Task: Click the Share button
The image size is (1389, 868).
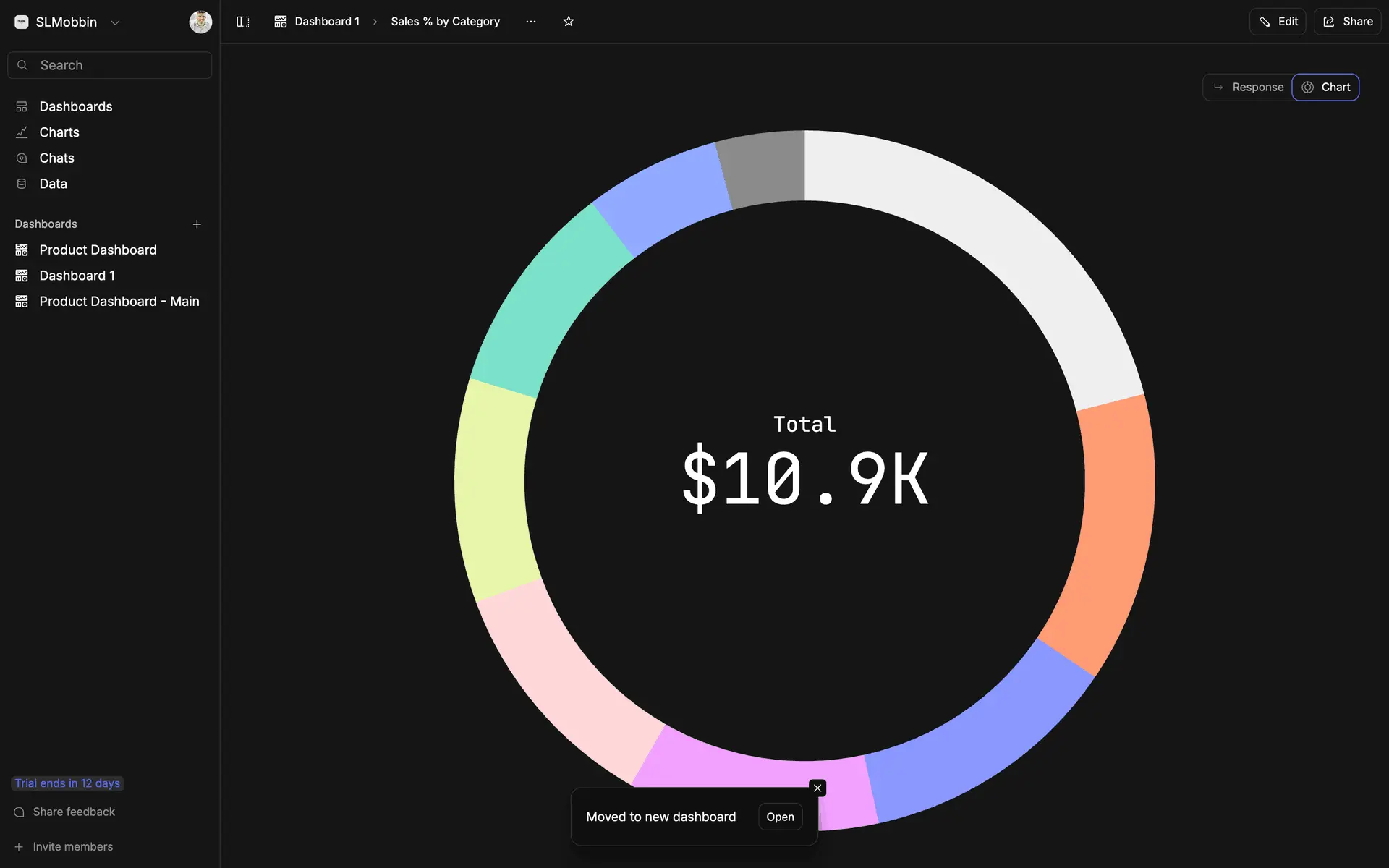Action: tap(1348, 22)
